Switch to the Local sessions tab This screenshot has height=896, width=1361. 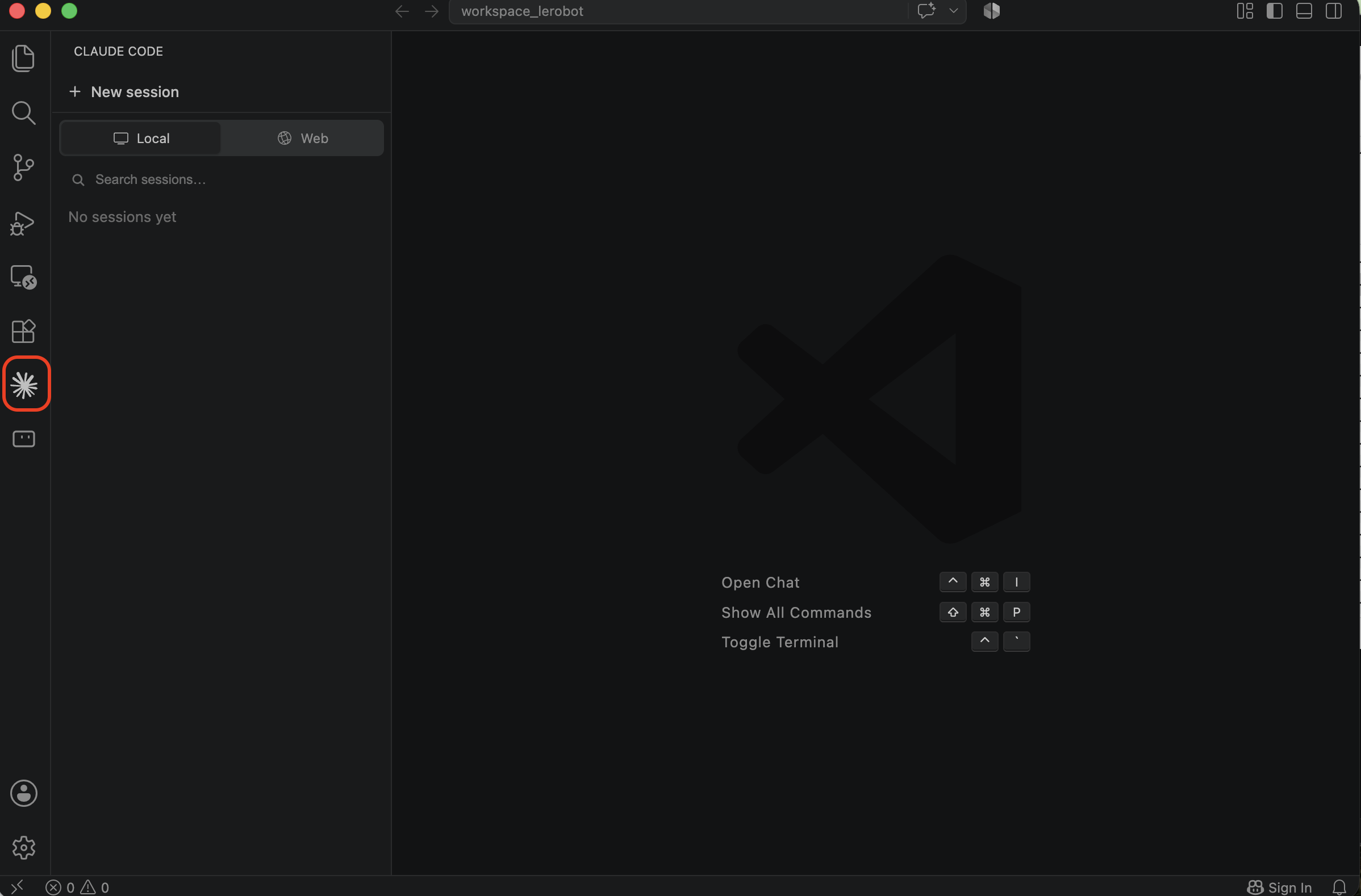(141, 139)
